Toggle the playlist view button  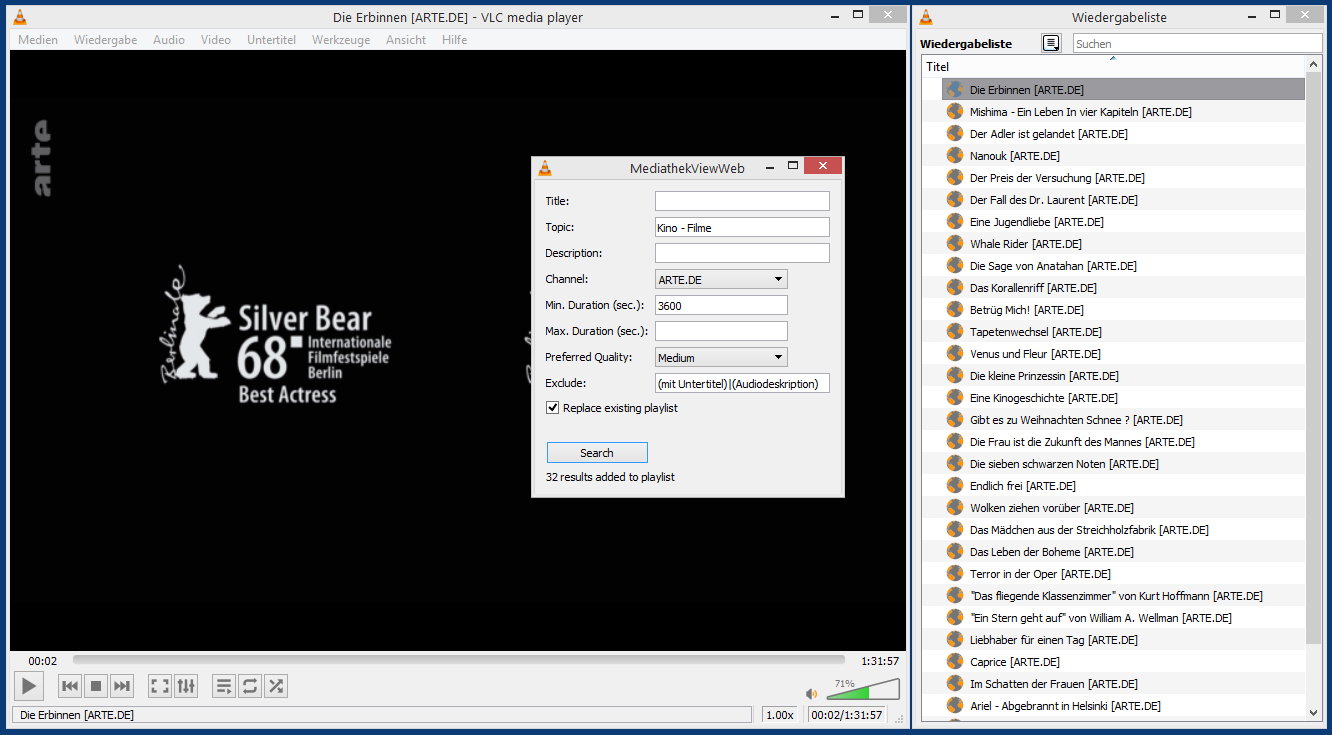(224, 686)
